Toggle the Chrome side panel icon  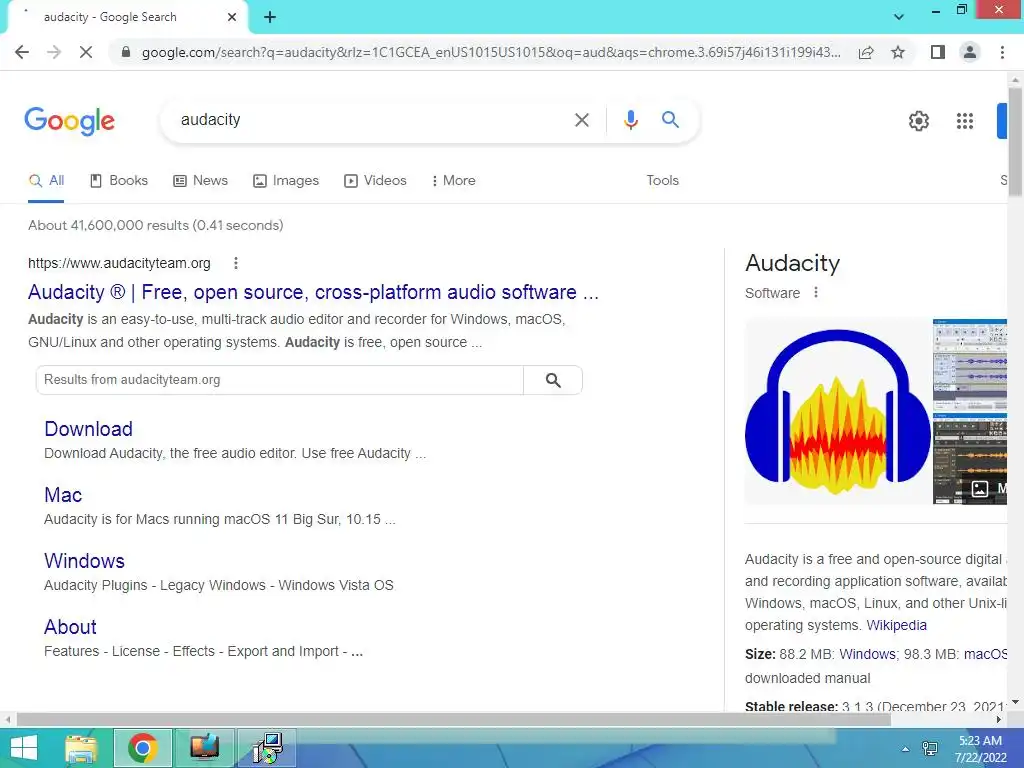coord(938,52)
